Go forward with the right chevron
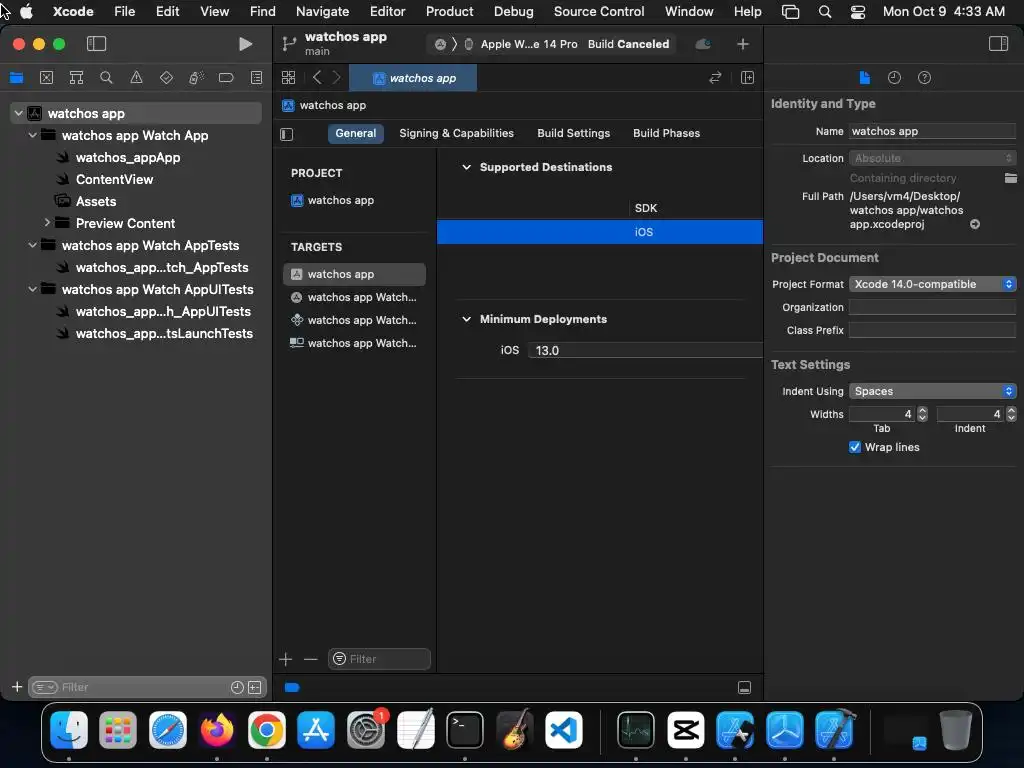The image size is (1024, 768). pos(336,78)
